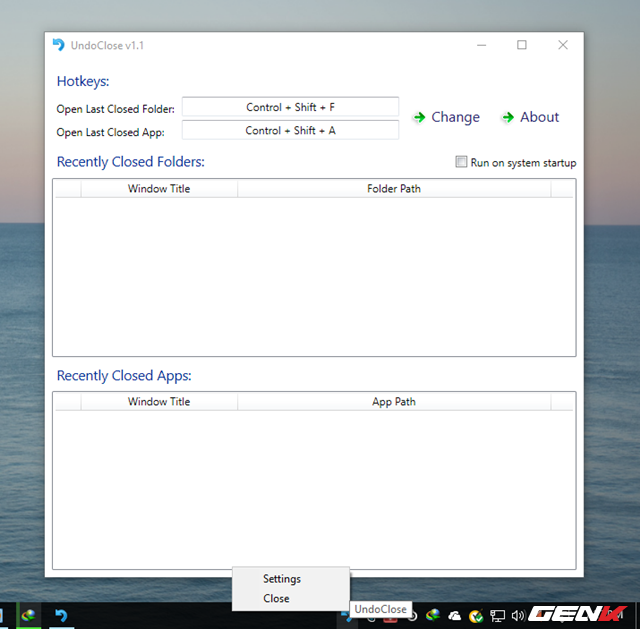Open the About link

pyautogui.click(x=539, y=117)
